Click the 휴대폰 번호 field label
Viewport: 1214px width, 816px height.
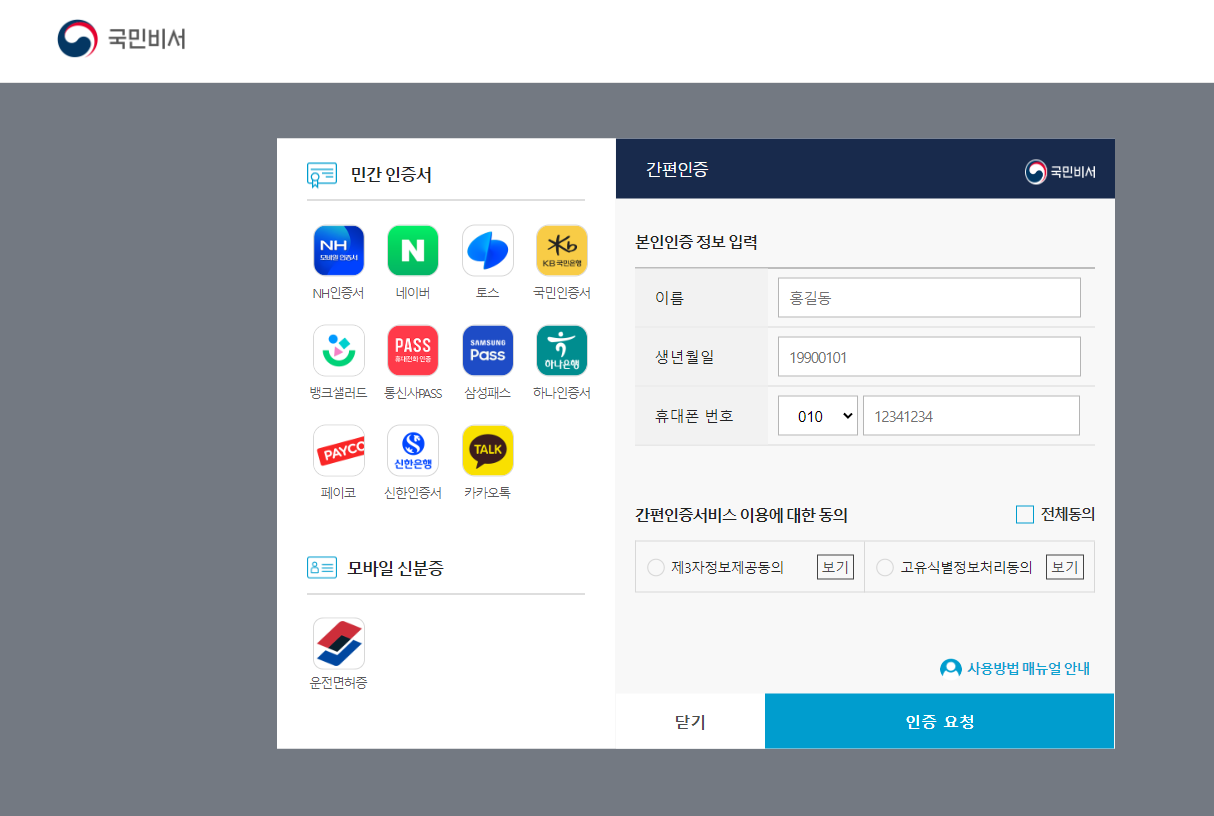(x=694, y=416)
